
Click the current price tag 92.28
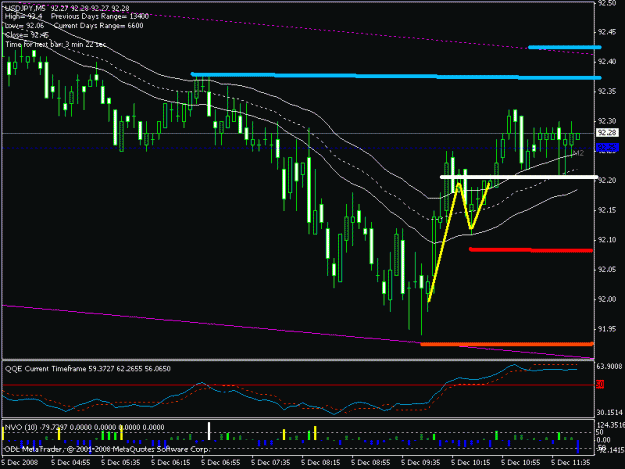point(607,133)
